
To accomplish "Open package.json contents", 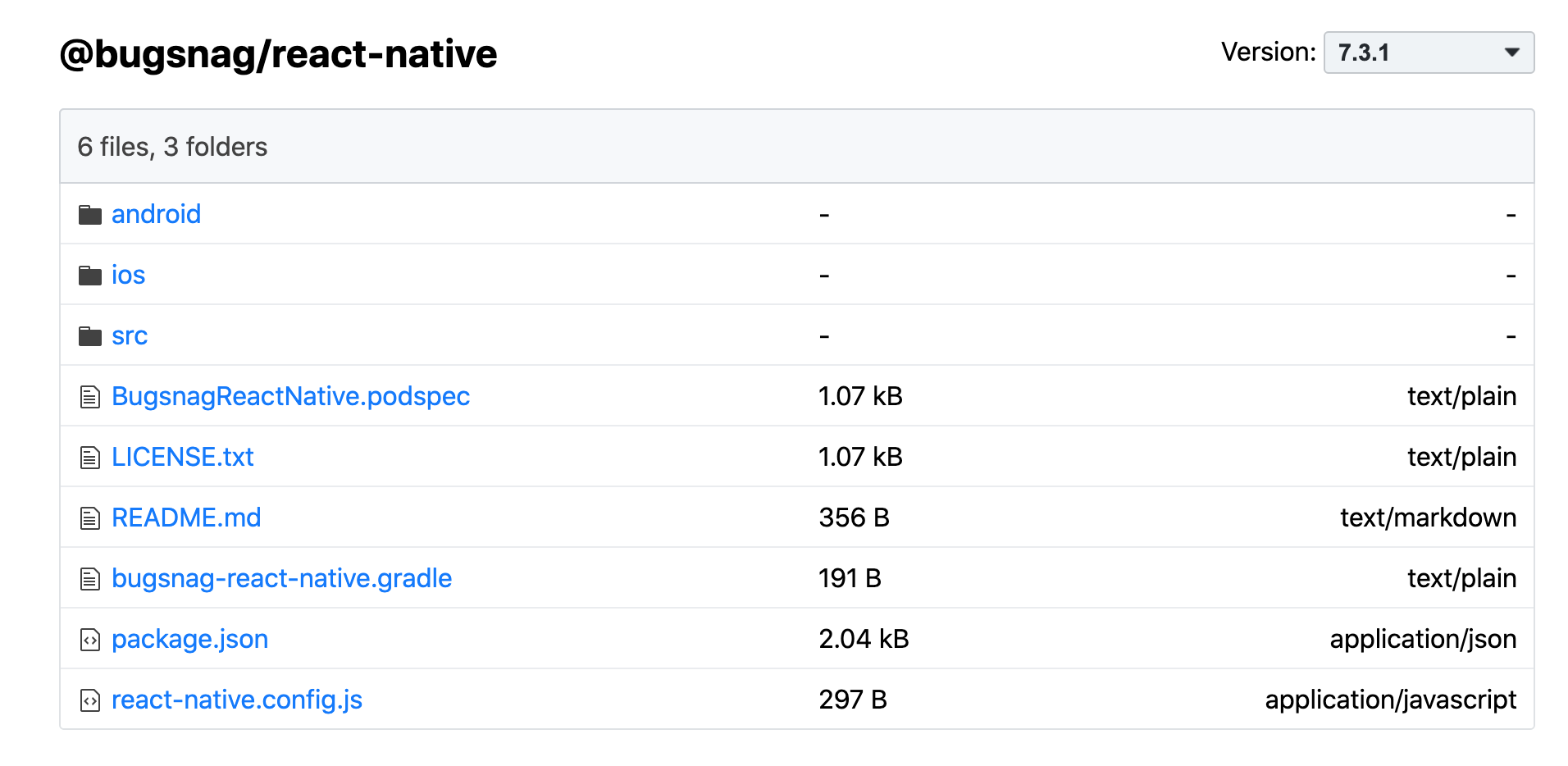I will (x=189, y=639).
